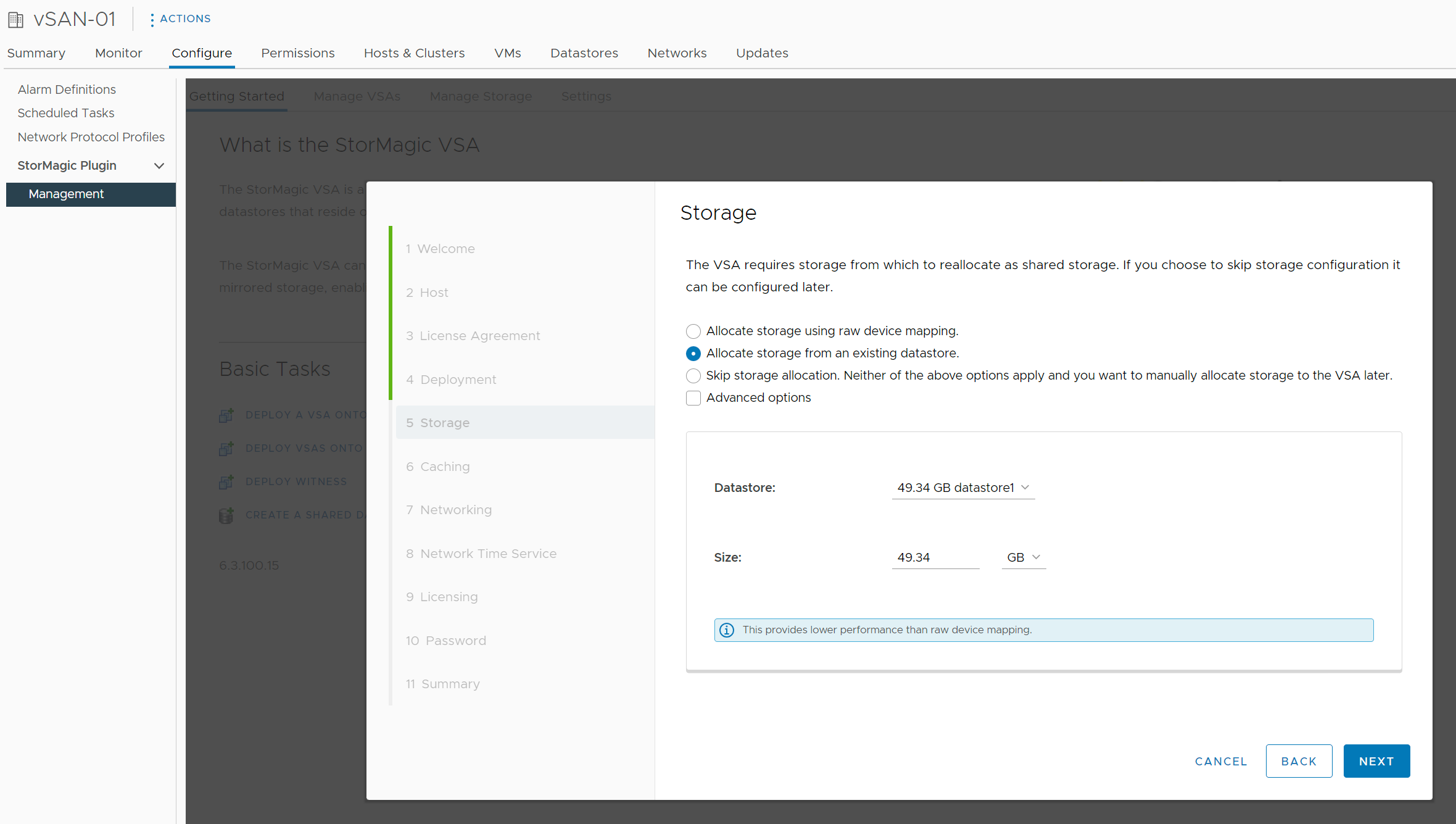1456x824 pixels.
Task: Select wizard step 11 Summary
Action: click(x=442, y=684)
